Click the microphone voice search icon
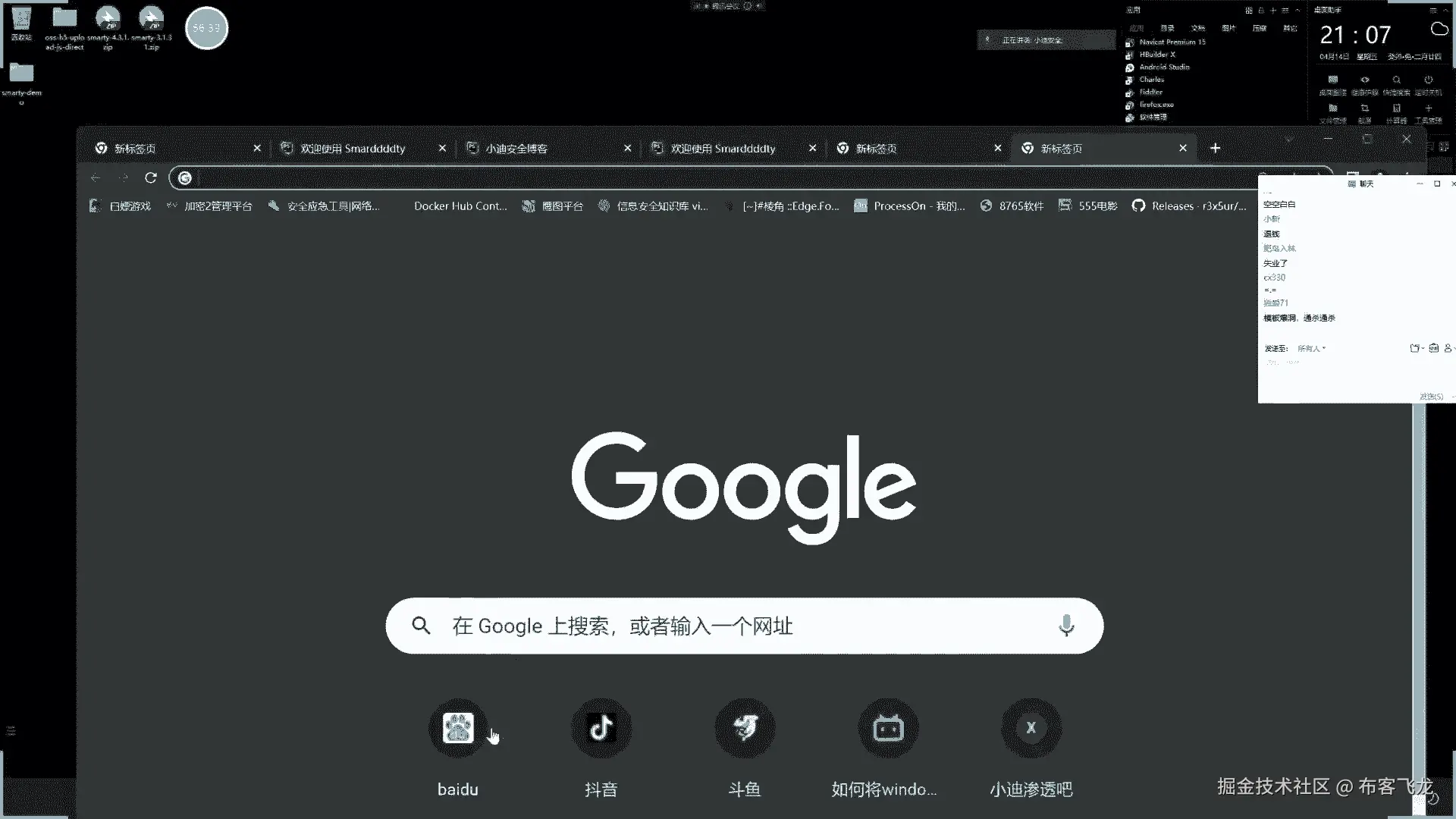 point(1066,626)
